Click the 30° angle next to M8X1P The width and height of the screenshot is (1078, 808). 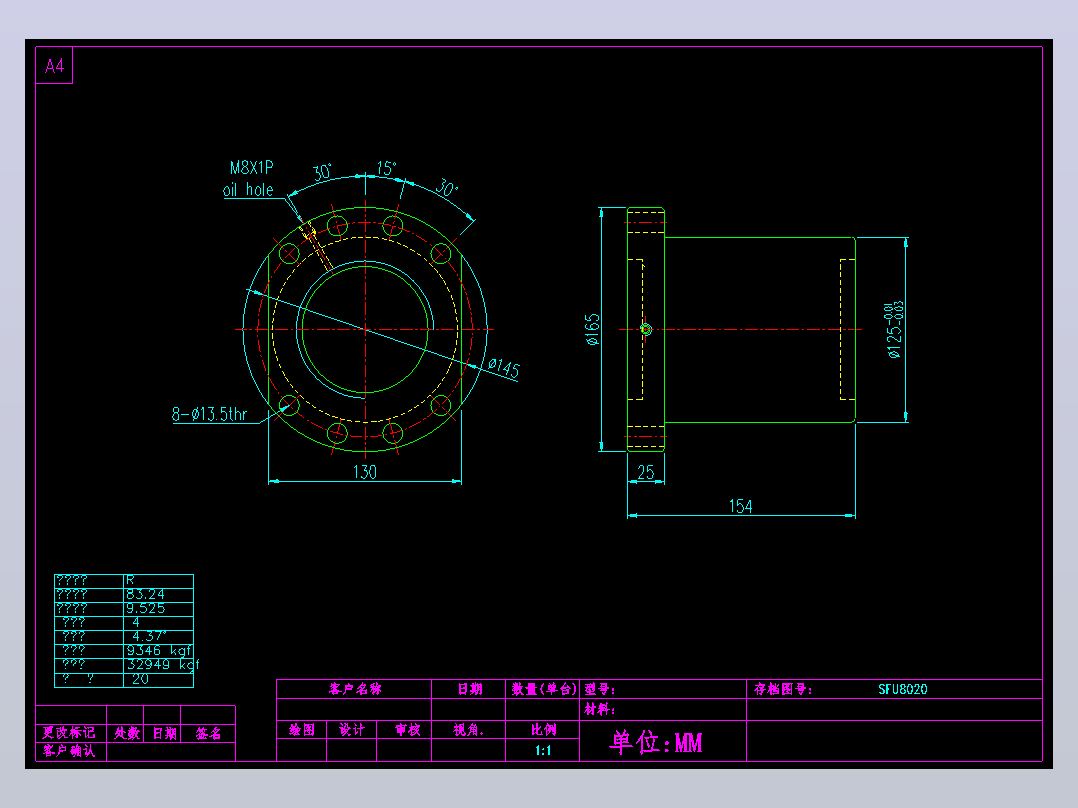pyautogui.click(x=322, y=172)
